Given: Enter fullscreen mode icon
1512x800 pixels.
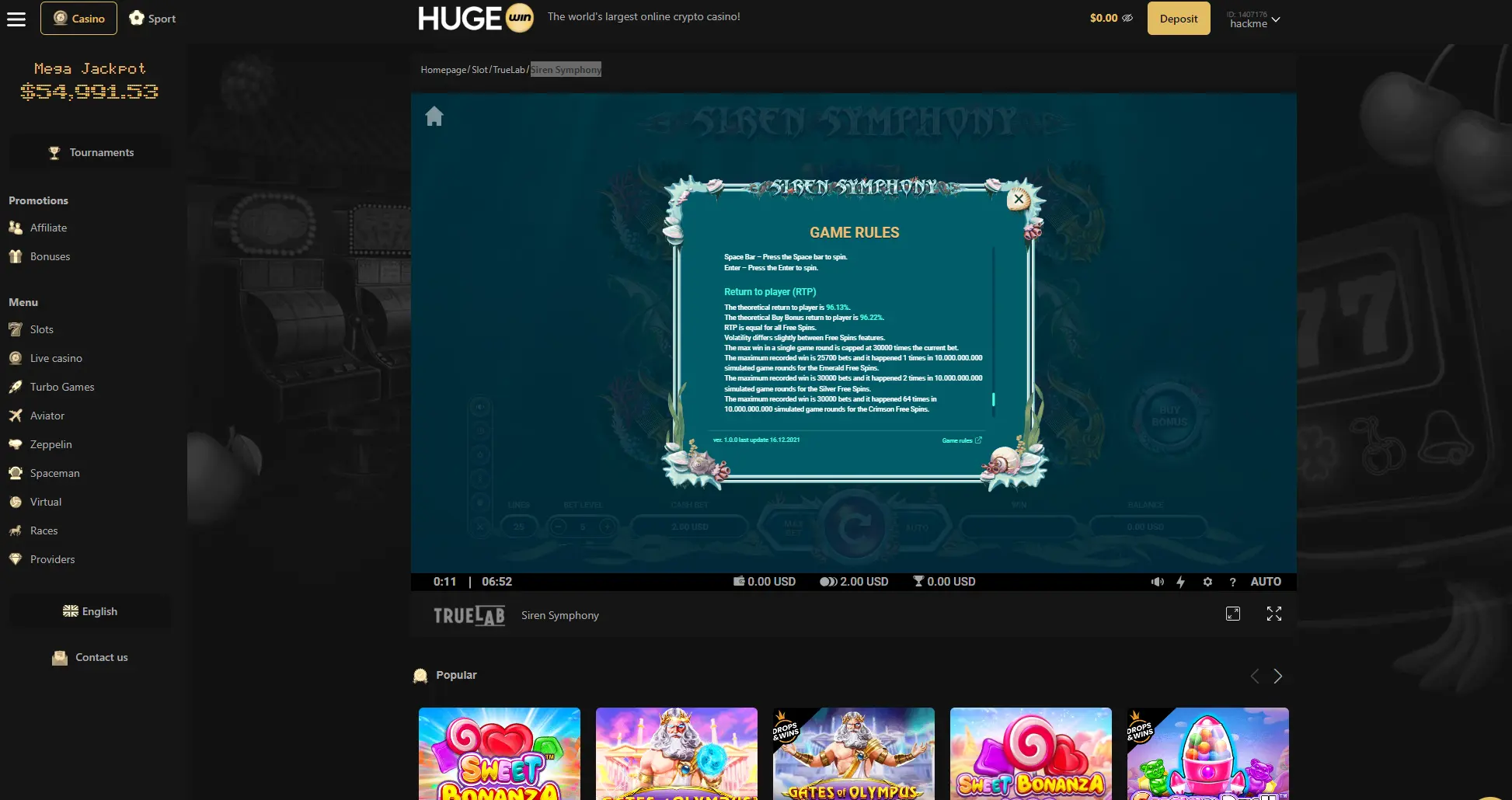Looking at the screenshot, I should 1274,614.
